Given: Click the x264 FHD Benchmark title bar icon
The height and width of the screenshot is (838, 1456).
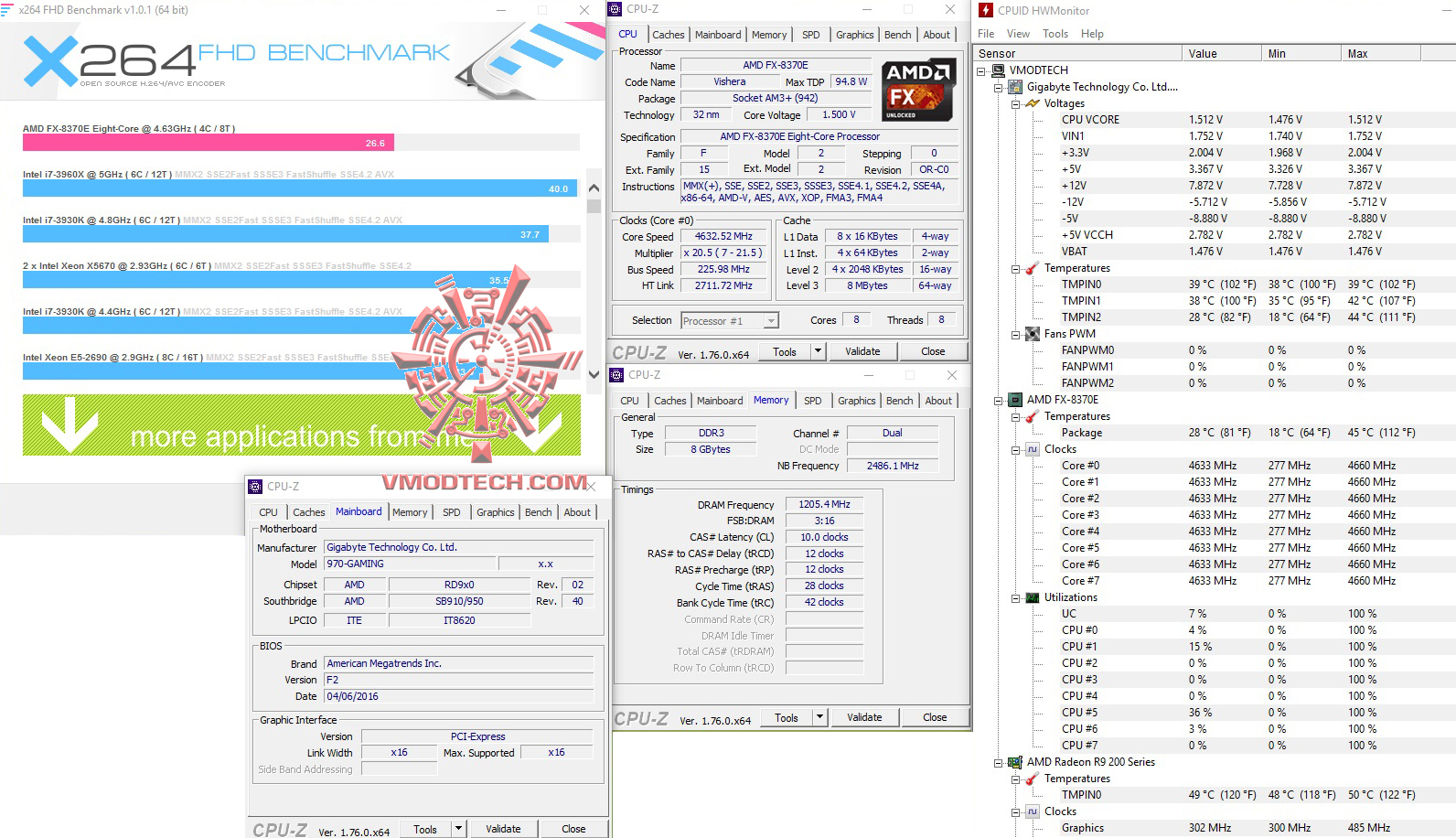Looking at the screenshot, I should click(x=7, y=10).
